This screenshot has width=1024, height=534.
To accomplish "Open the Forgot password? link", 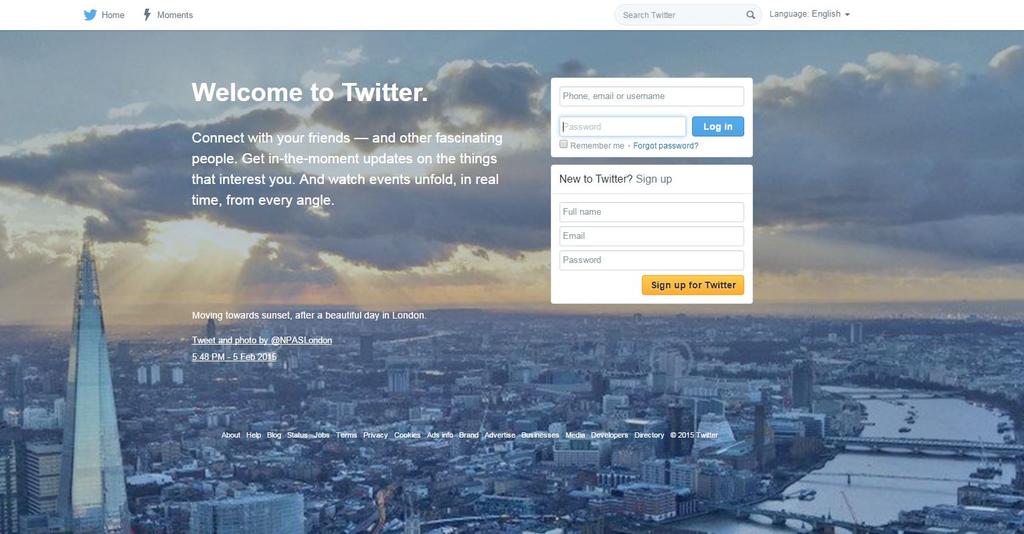I will (x=665, y=146).
